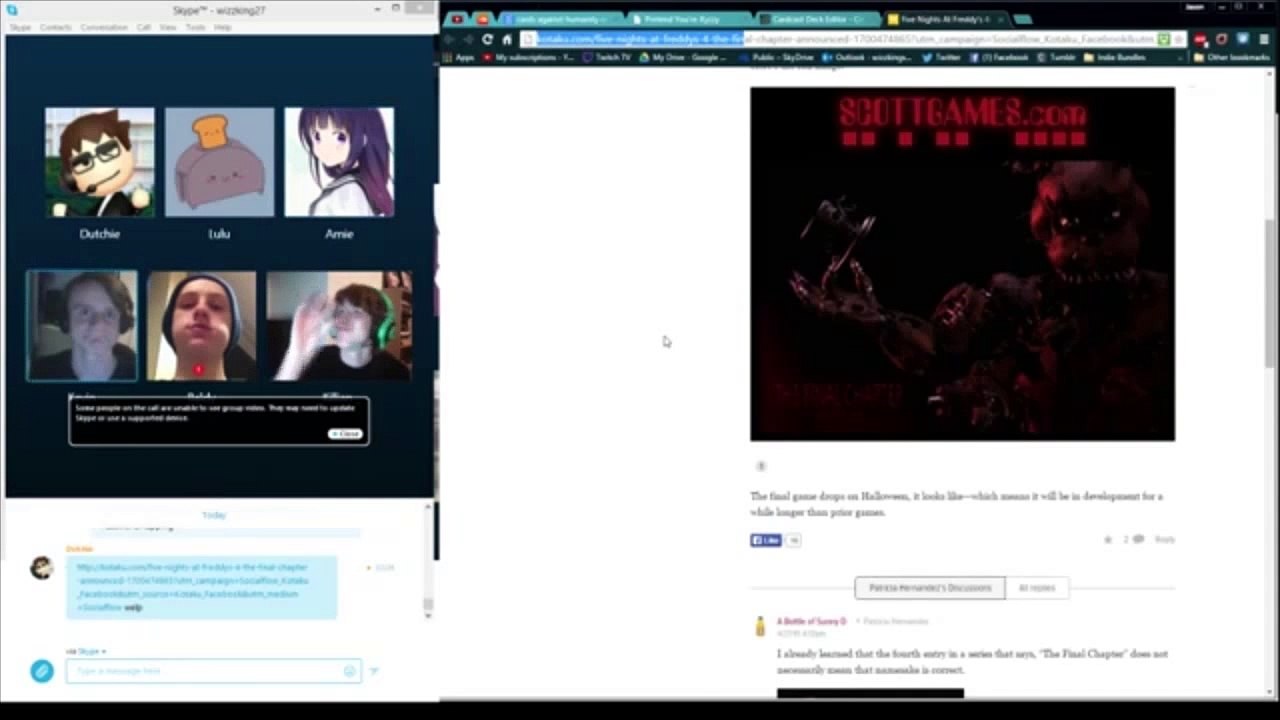This screenshot has width=1280, height=720.
Task: Open the Public SkyDrive bookmark
Action: point(777,58)
